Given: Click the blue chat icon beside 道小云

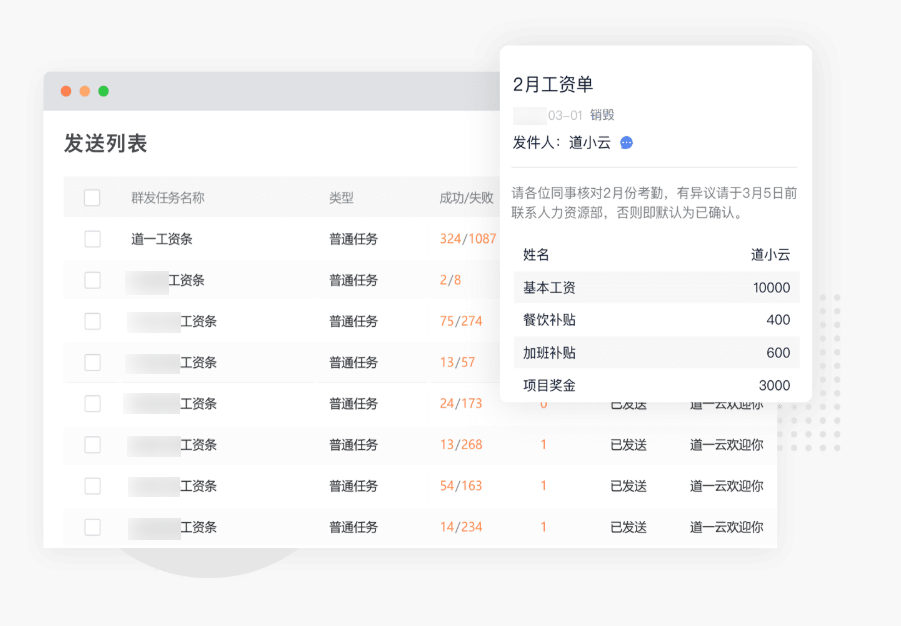Looking at the screenshot, I should [x=626, y=143].
